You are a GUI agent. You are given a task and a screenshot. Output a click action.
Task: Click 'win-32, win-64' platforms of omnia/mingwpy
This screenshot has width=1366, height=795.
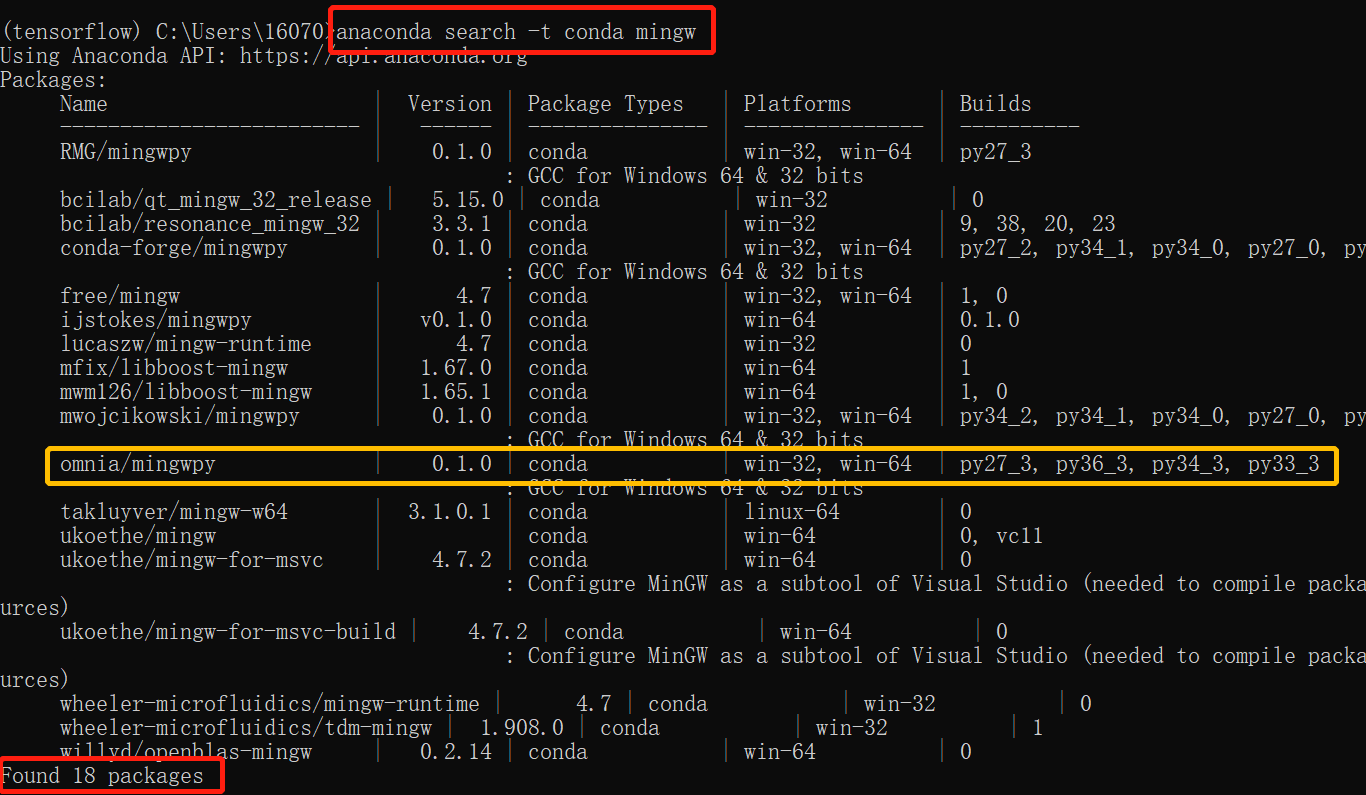[x=828, y=464]
